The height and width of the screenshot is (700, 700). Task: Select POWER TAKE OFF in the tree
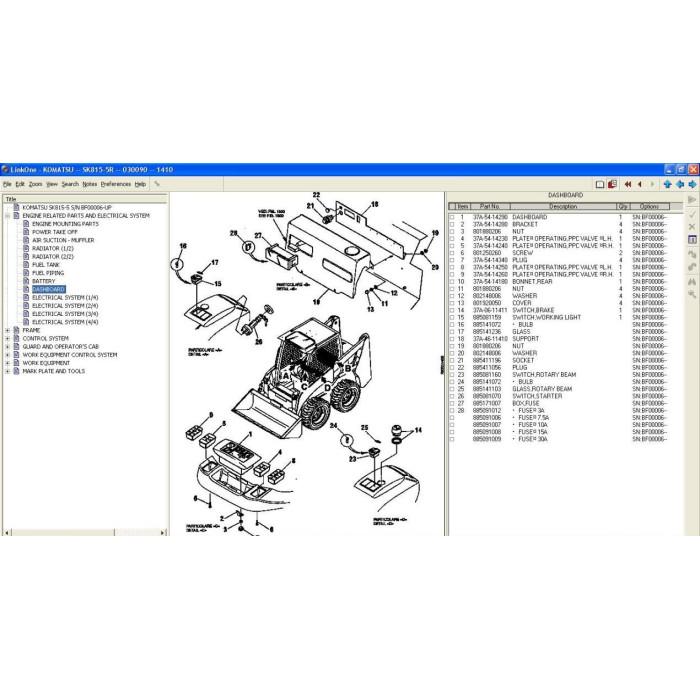pos(54,232)
